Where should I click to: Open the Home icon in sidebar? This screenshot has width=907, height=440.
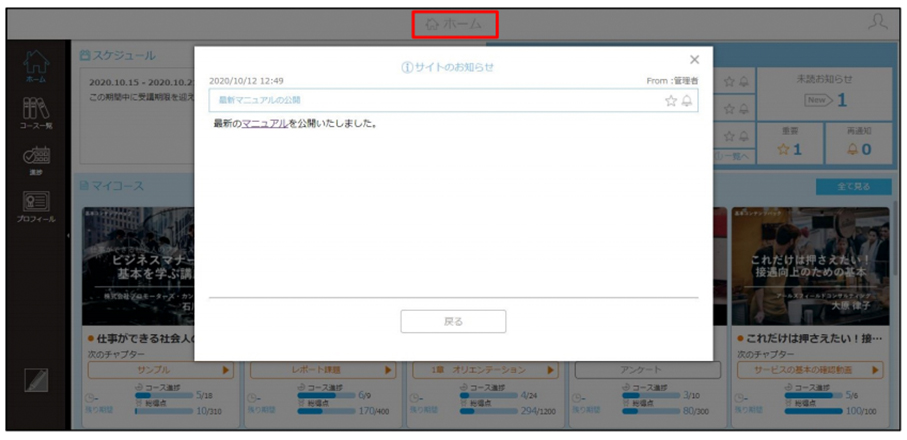[x=37, y=66]
